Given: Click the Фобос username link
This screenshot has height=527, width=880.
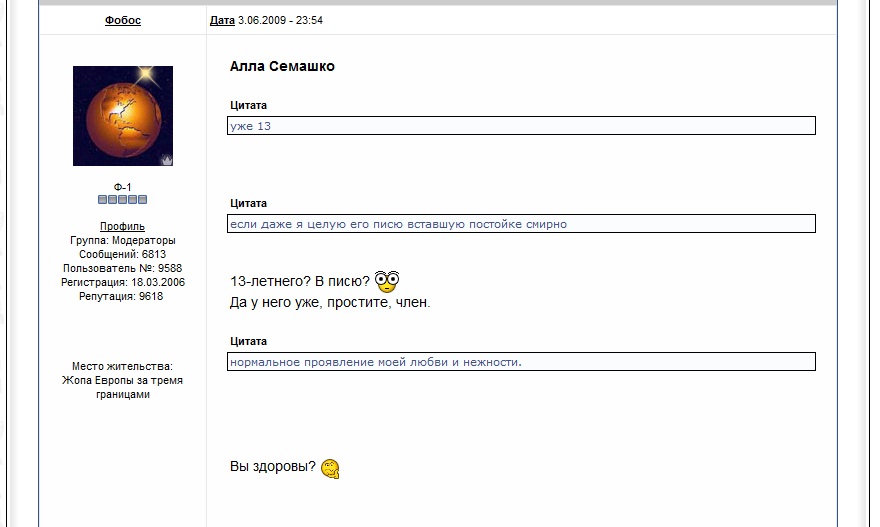Looking at the screenshot, I should point(123,20).
